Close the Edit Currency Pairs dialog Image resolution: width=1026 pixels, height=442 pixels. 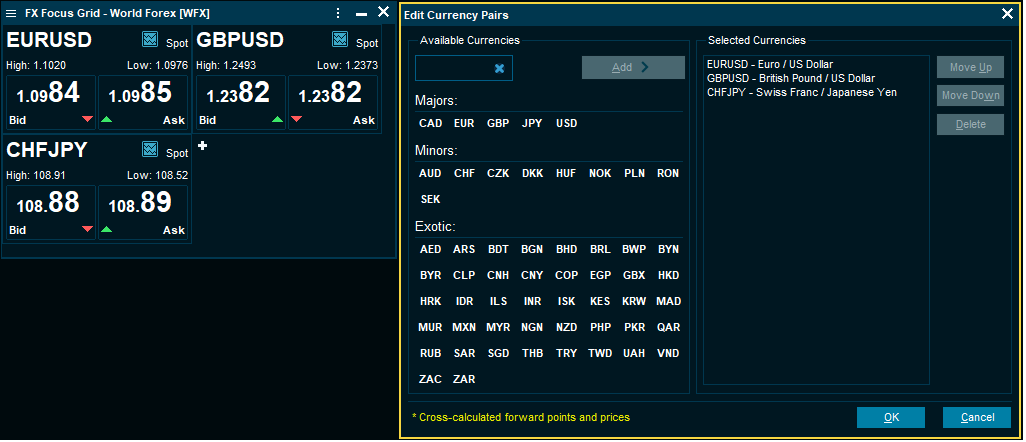coord(1007,14)
